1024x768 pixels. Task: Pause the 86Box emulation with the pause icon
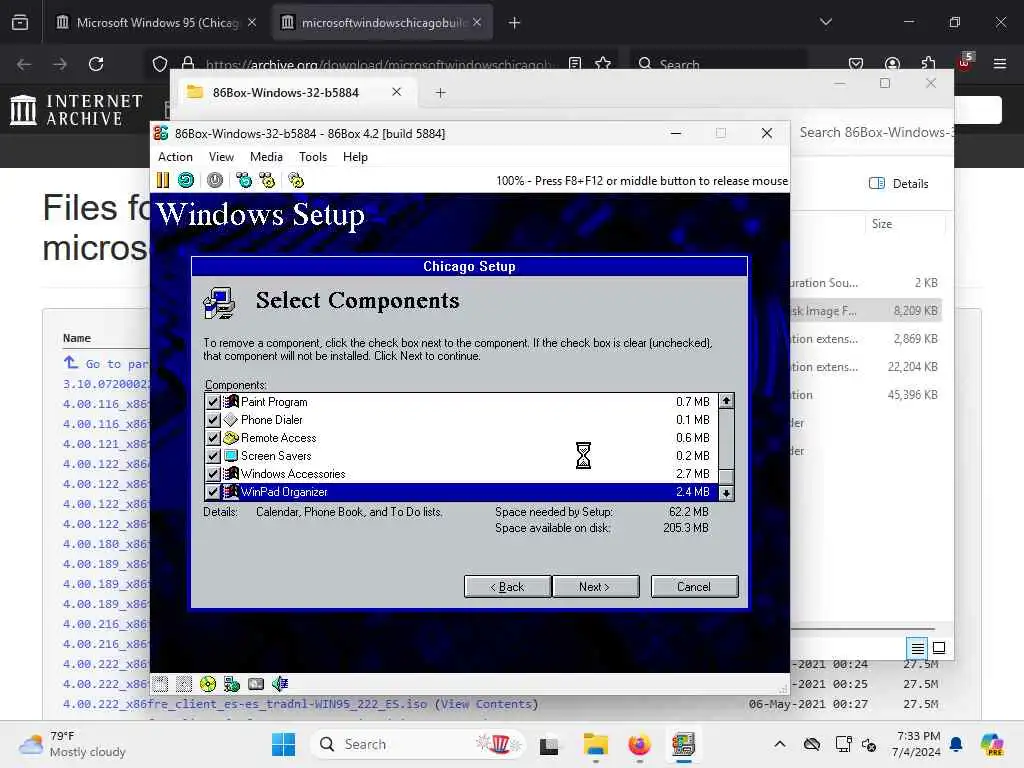coord(163,180)
